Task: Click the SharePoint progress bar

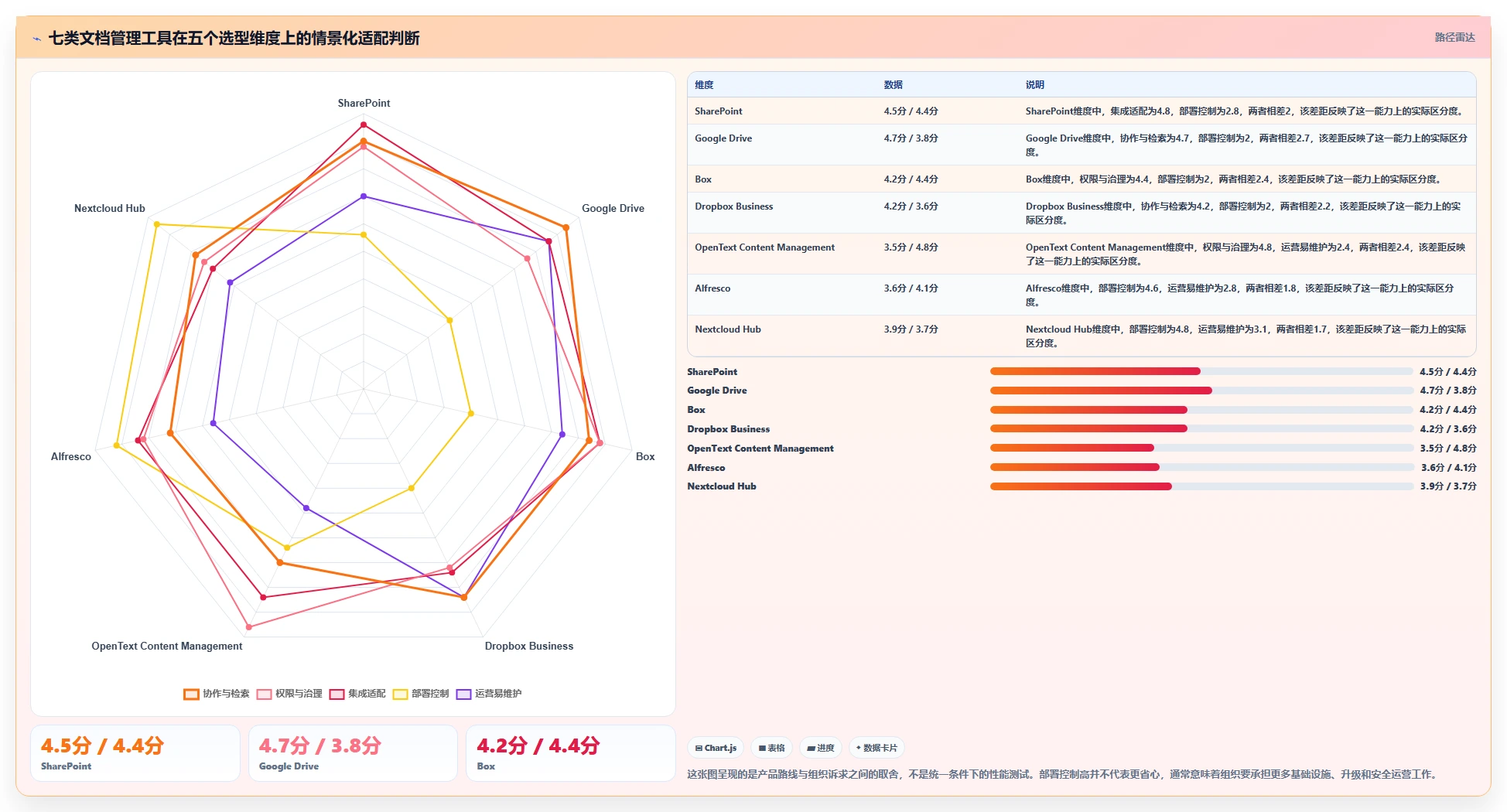Action: pyautogui.click(x=1201, y=371)
